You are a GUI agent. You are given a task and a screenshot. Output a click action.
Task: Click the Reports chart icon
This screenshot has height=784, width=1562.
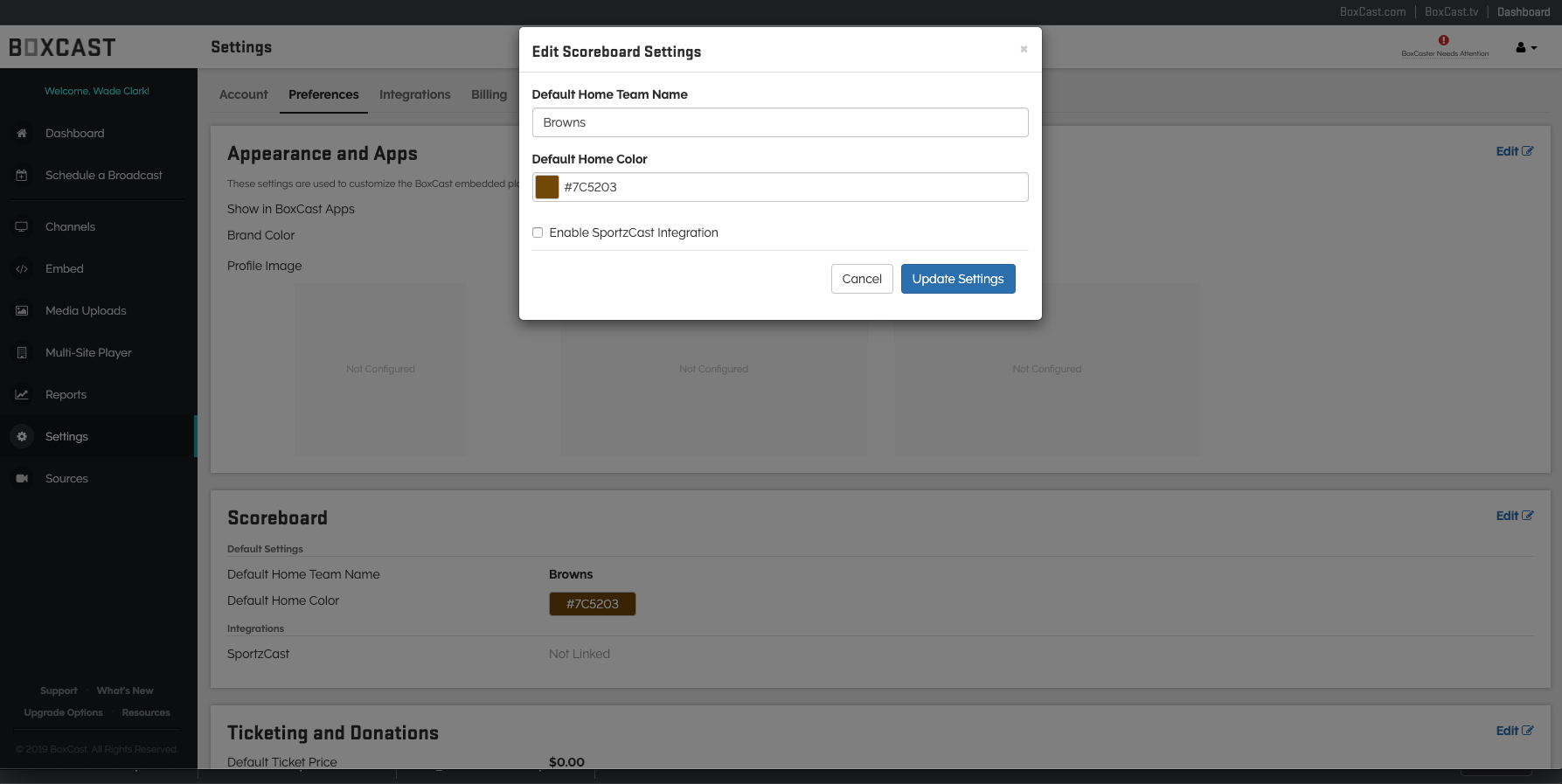tap(22, 395)
